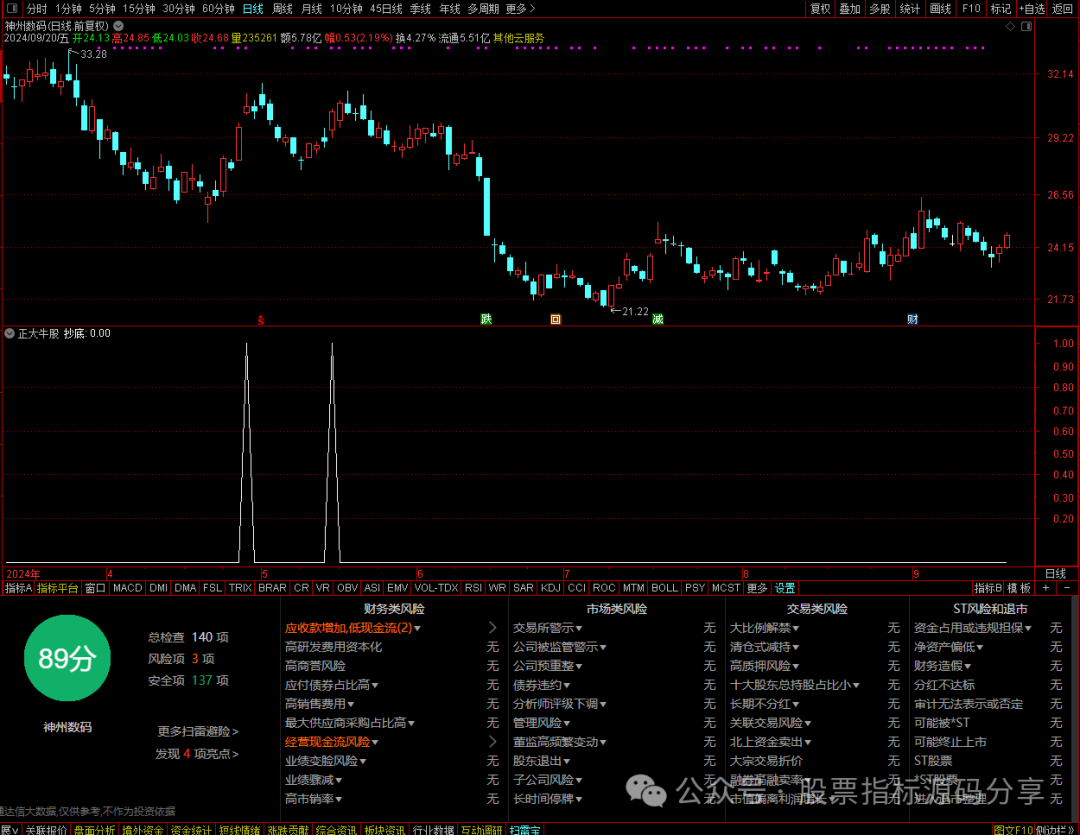Viewport: 1080px width, 835px height.
Task: Click the blue 财 event marker
Action: [x=913, y=319]
